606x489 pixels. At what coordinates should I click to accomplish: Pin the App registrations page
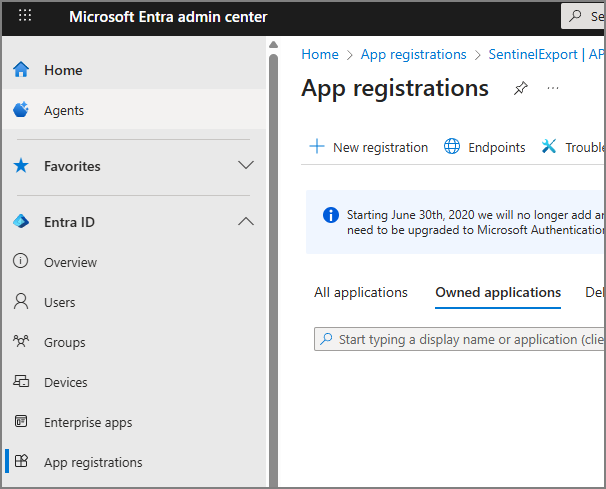click(x=521, y=88)
